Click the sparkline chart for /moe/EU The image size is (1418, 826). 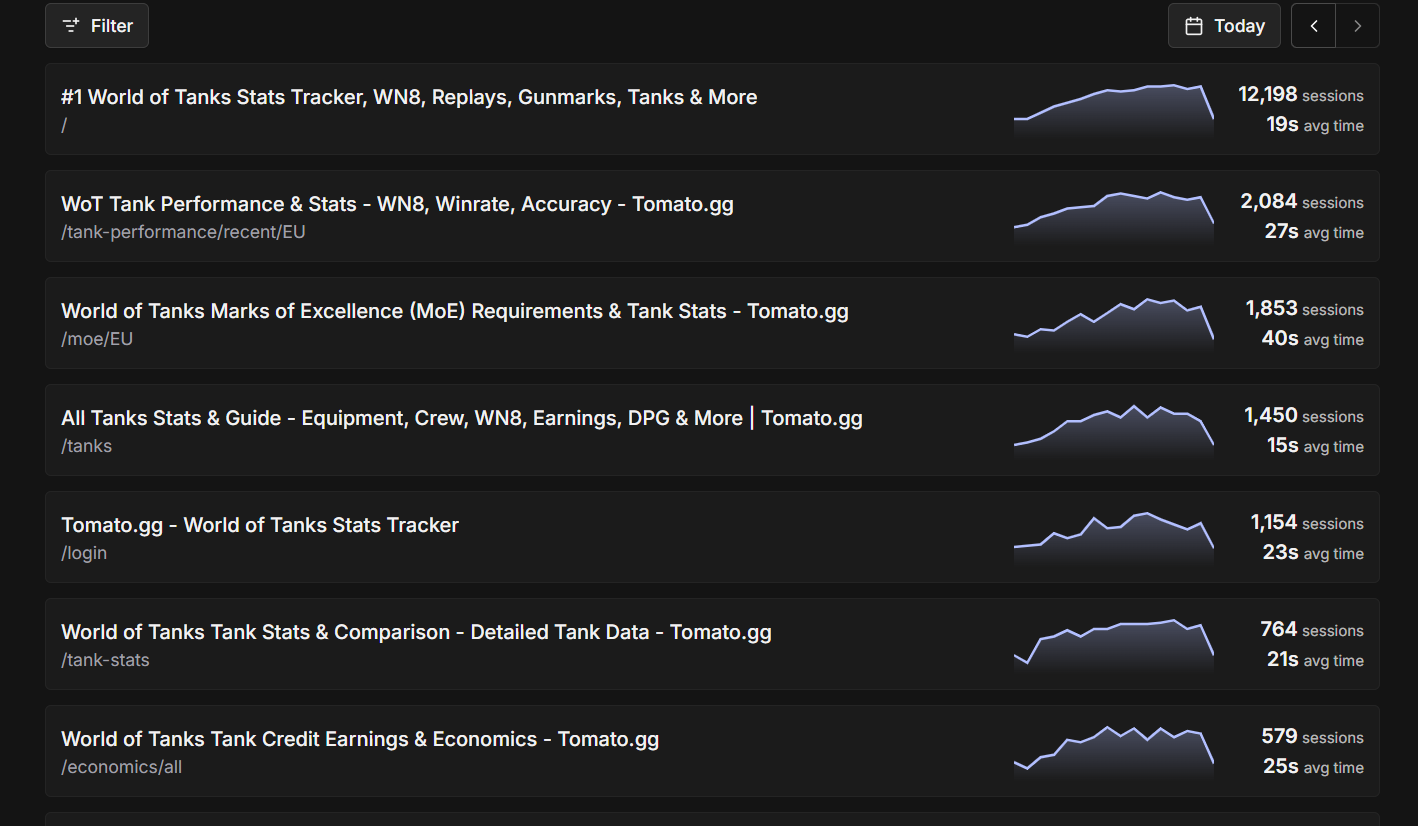(1113, 323)
